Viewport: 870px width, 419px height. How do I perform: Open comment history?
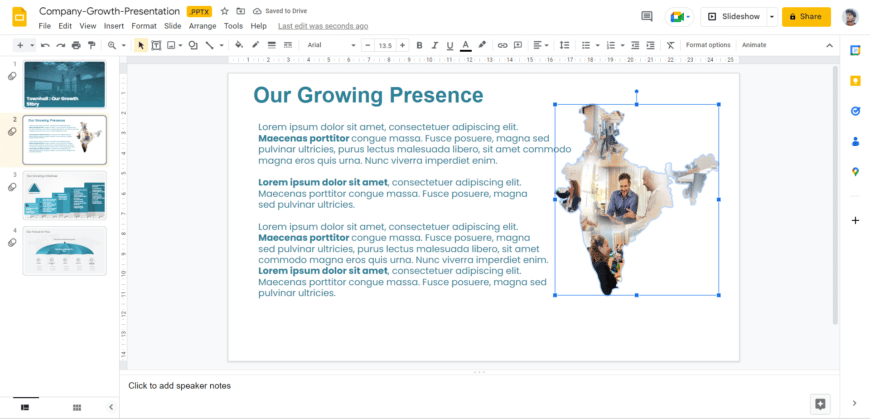(x=647, y=17)
